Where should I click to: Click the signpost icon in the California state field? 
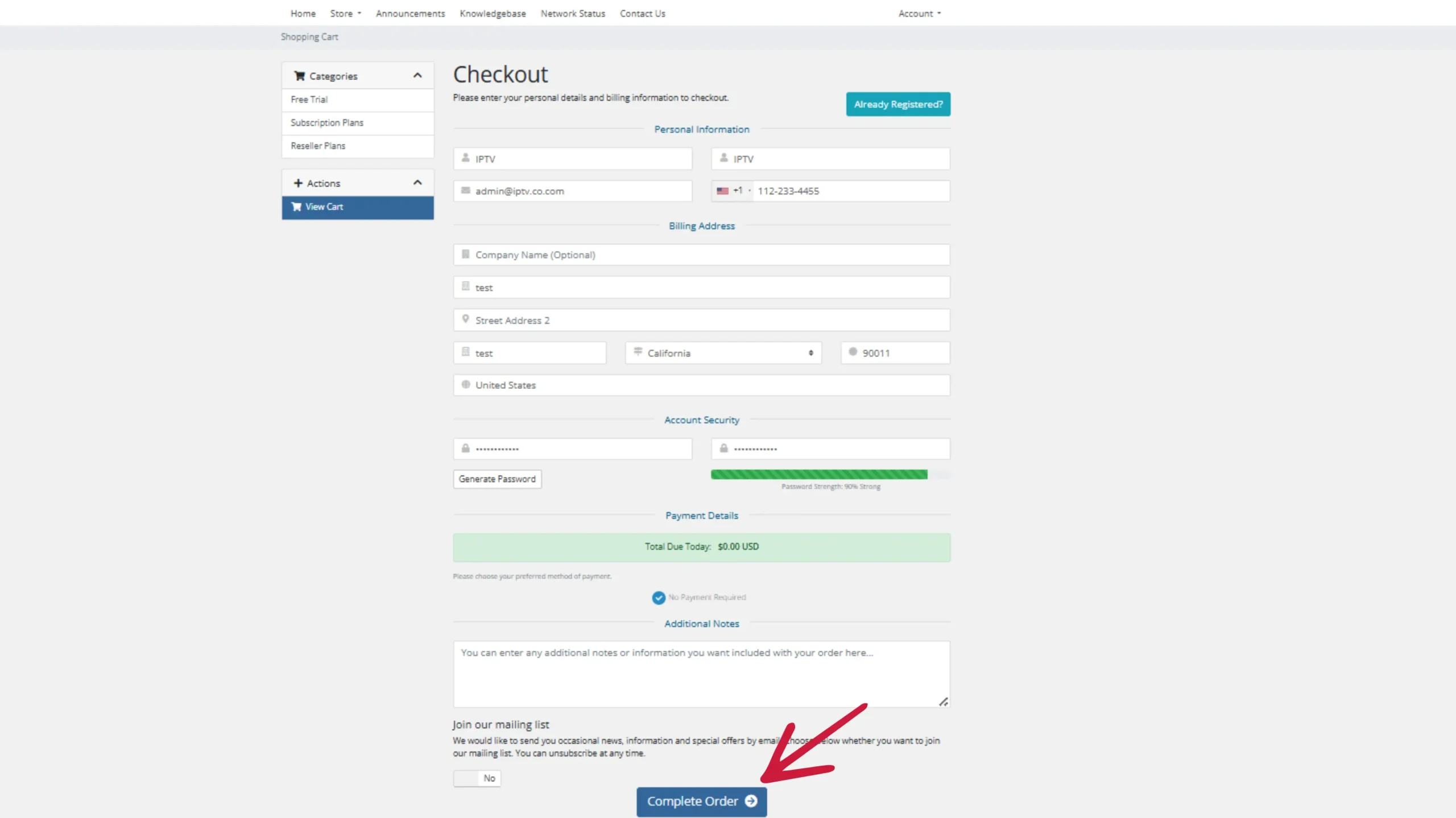(x=638, y=352)
